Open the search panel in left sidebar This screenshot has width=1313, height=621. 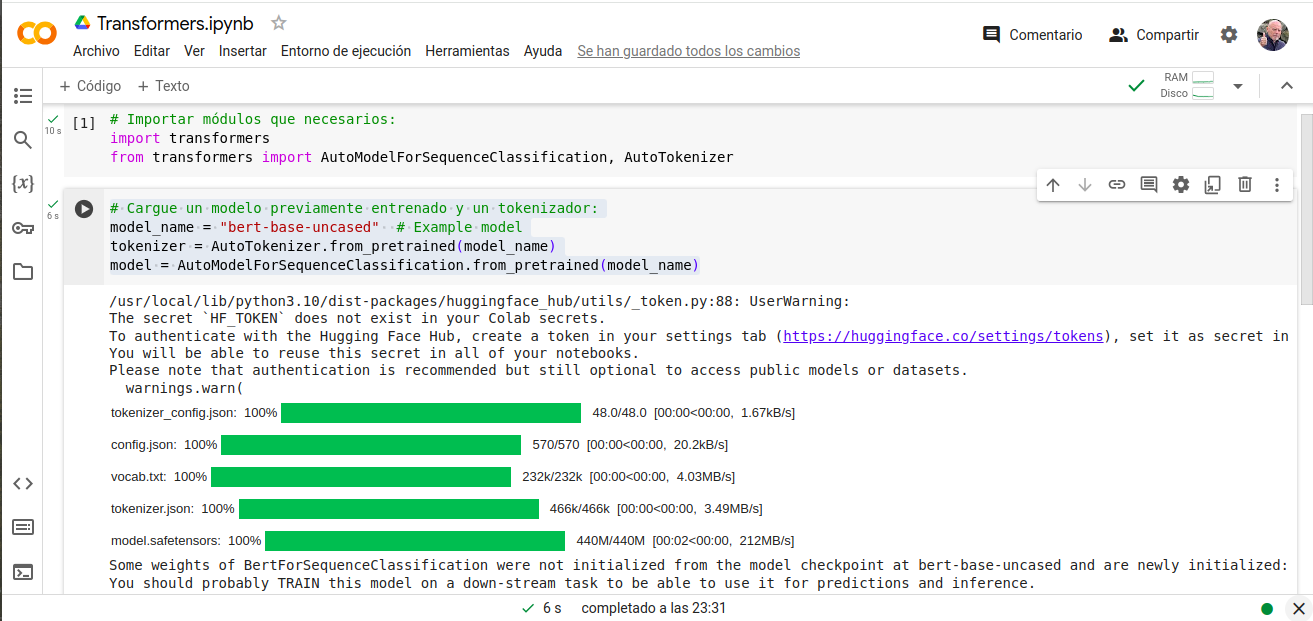tap(22, 140)
